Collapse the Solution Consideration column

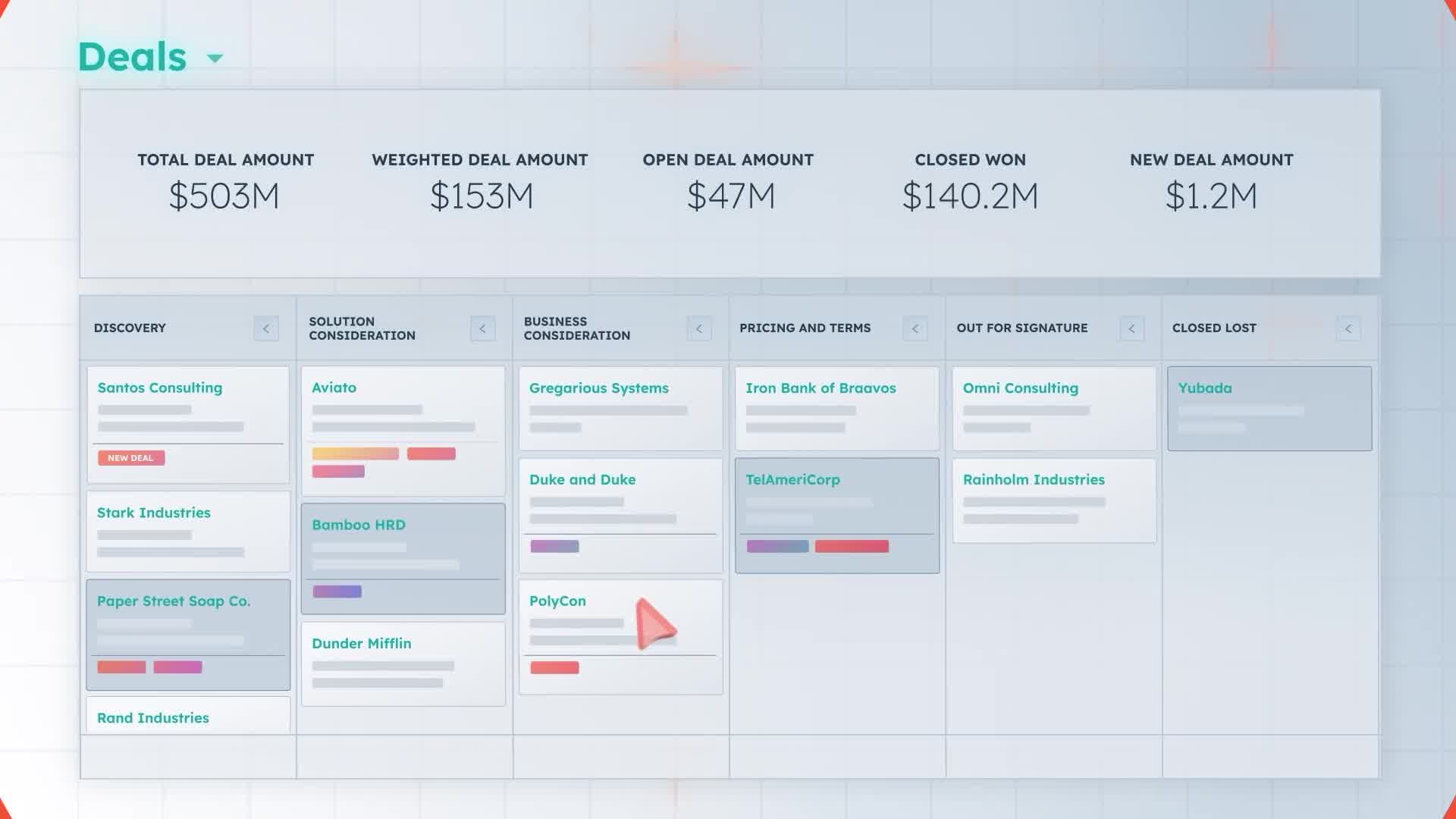[x=482, y=328]
